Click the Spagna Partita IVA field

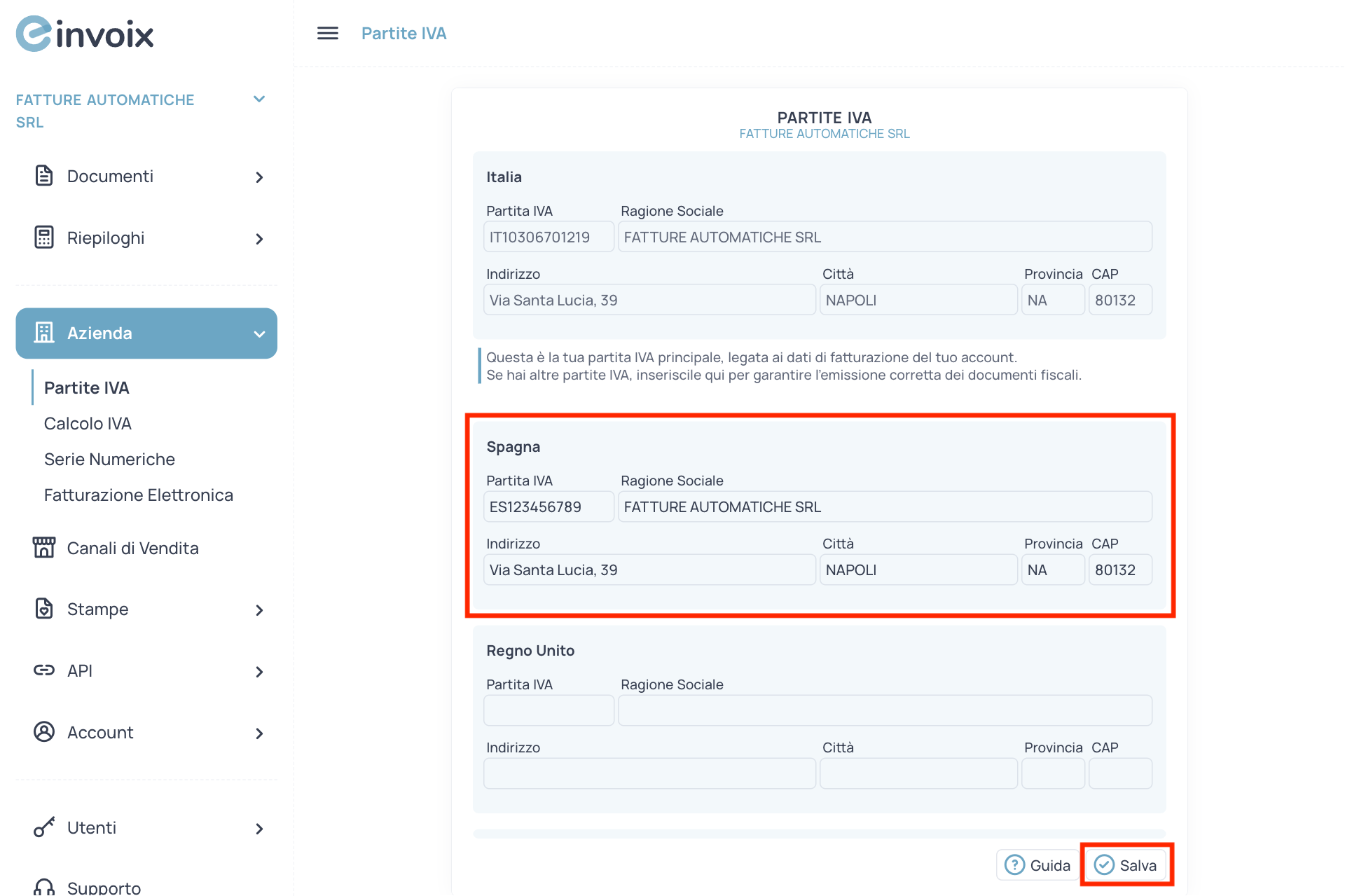tap(548, 506)
